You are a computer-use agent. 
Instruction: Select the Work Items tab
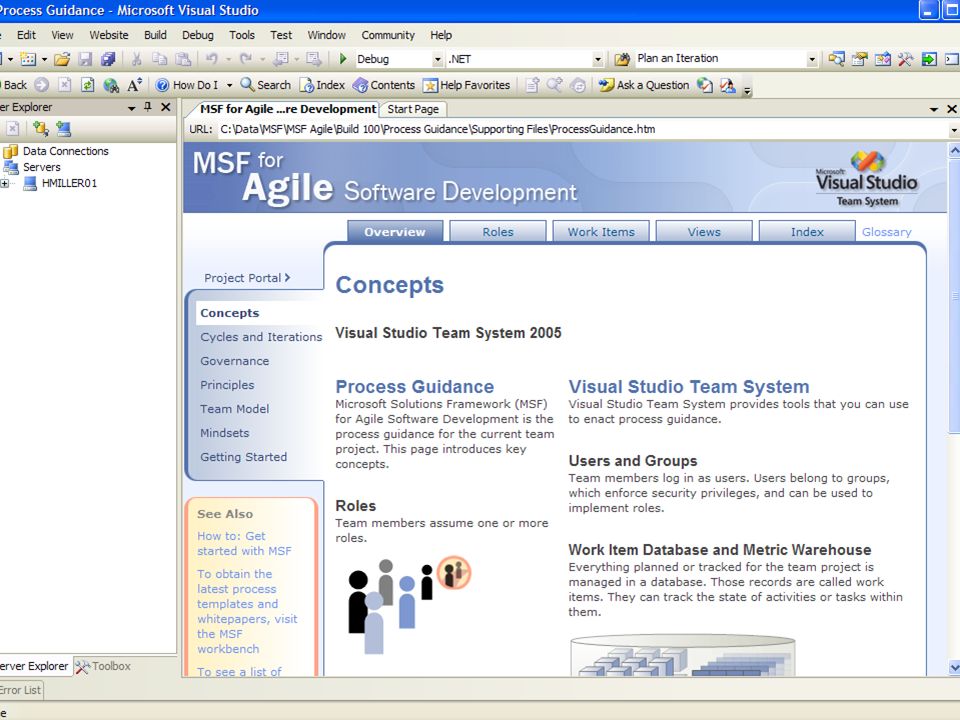(x=601, y=232)
